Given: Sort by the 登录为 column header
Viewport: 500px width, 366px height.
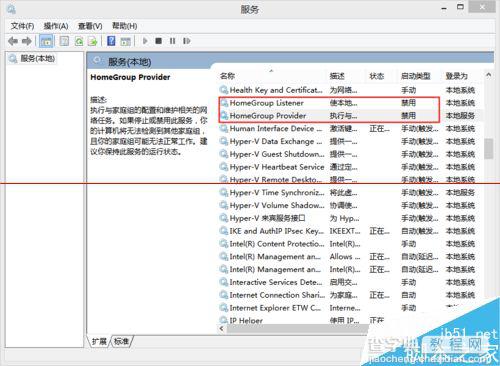Looking at the screenshot, I should (x=457, y=76).
